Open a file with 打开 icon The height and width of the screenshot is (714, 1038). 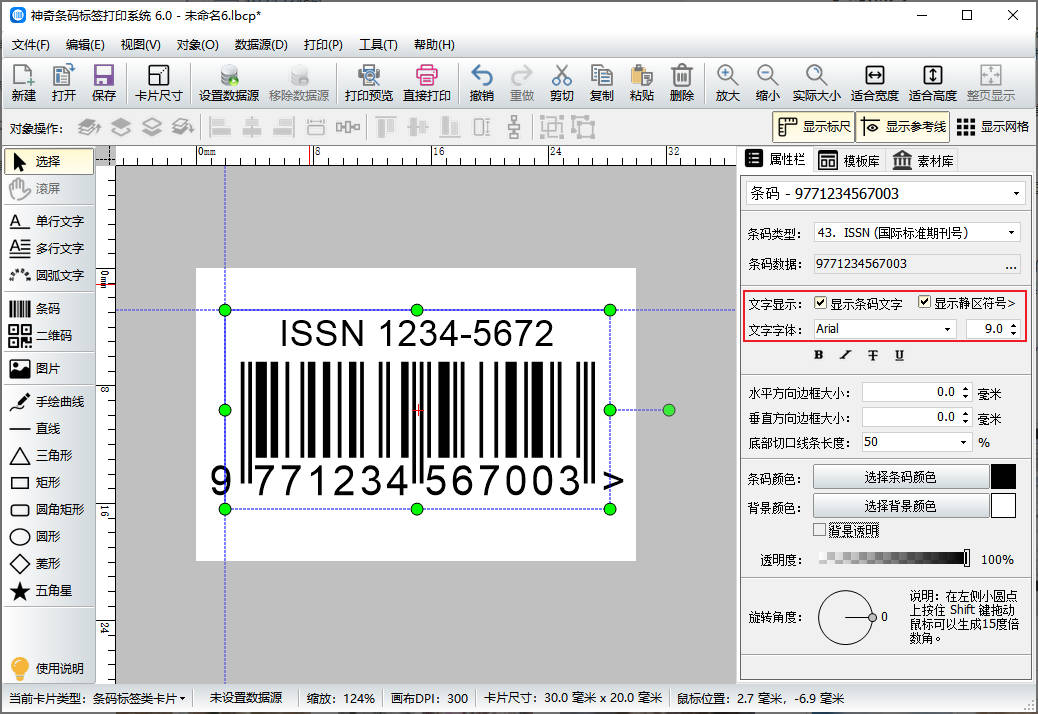click(64, 83)
